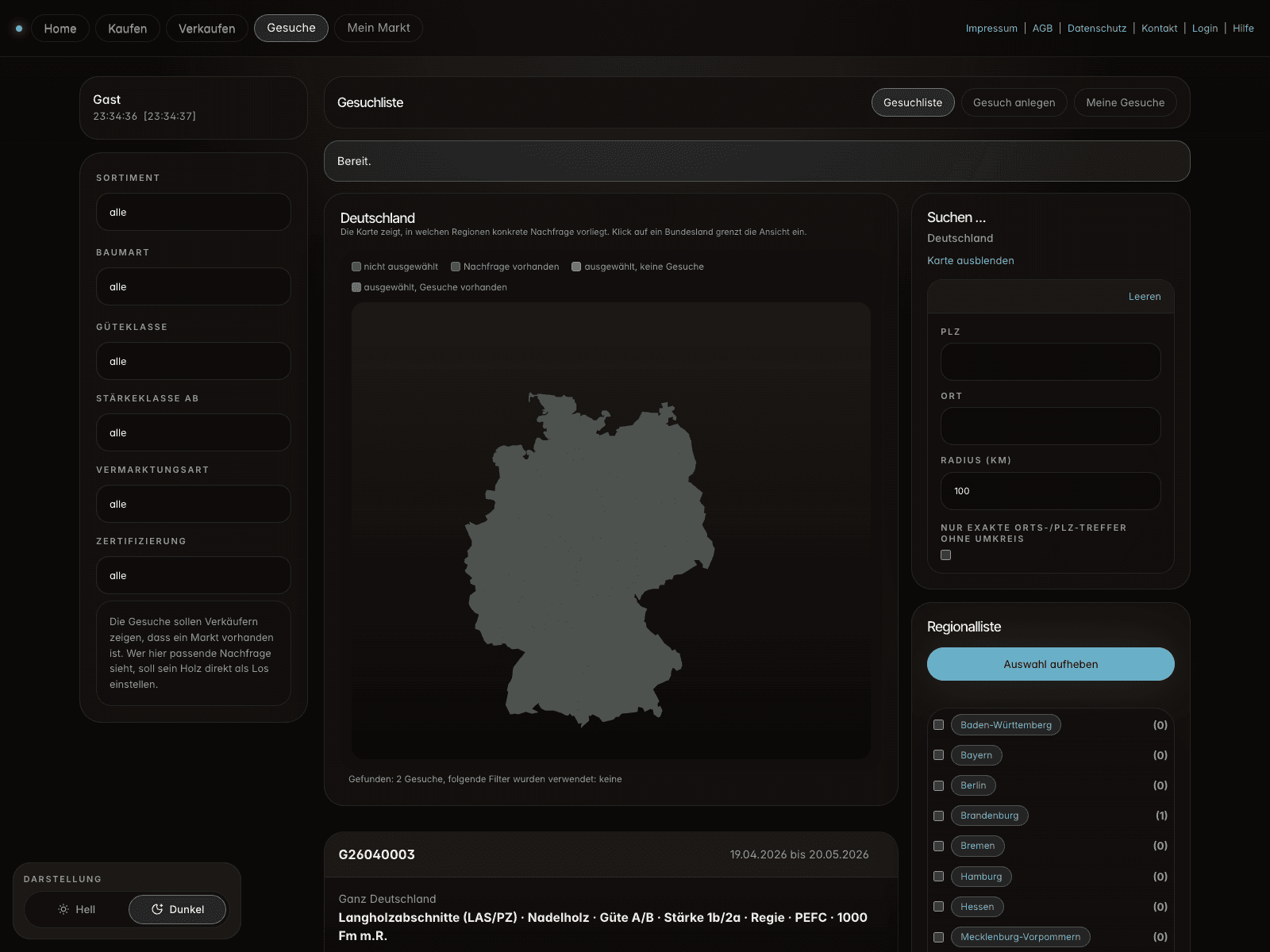Click the Login link

point(1205,29)
